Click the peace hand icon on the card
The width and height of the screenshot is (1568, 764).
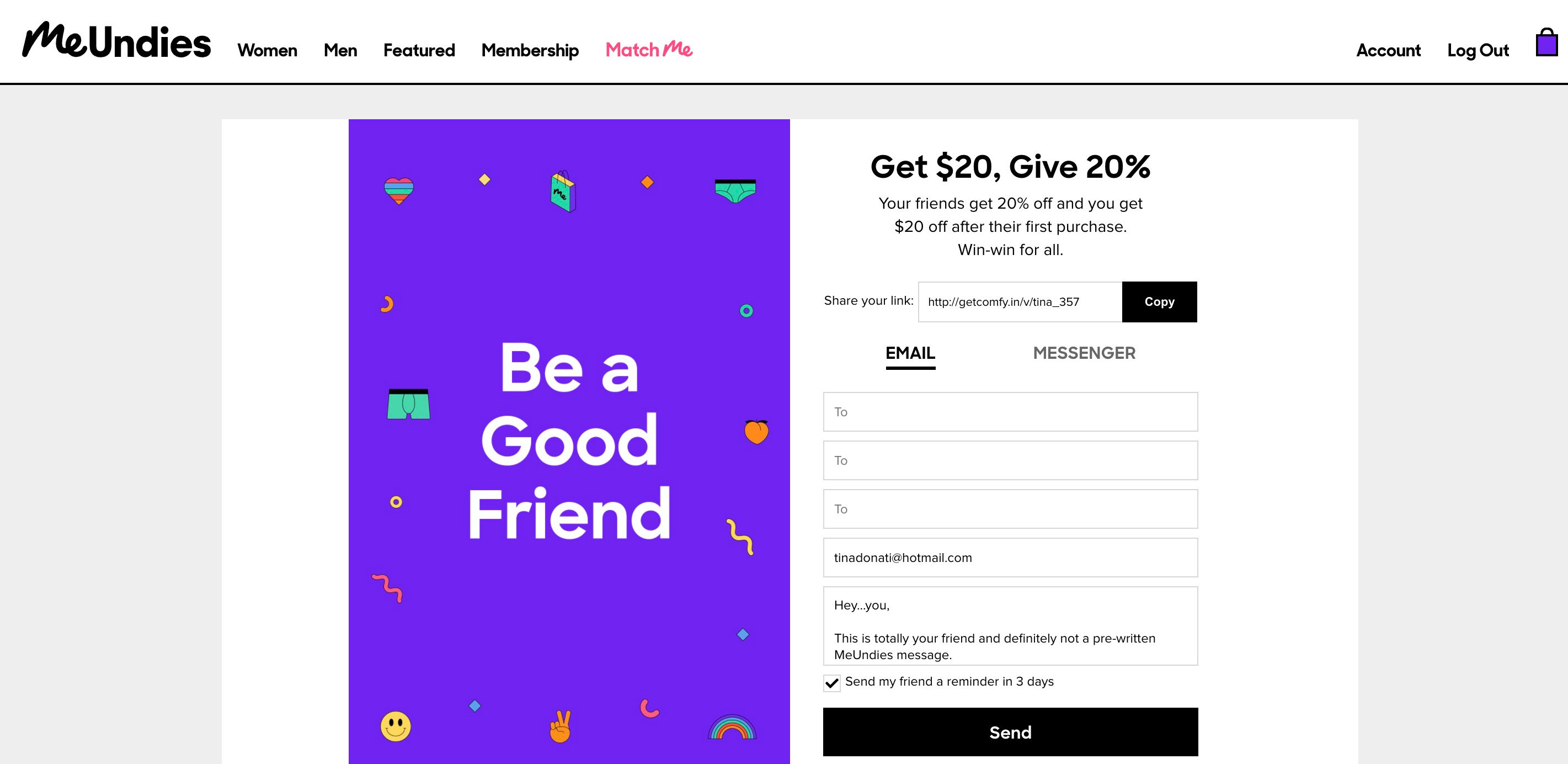pyautogui.click(x=562, y=729)
